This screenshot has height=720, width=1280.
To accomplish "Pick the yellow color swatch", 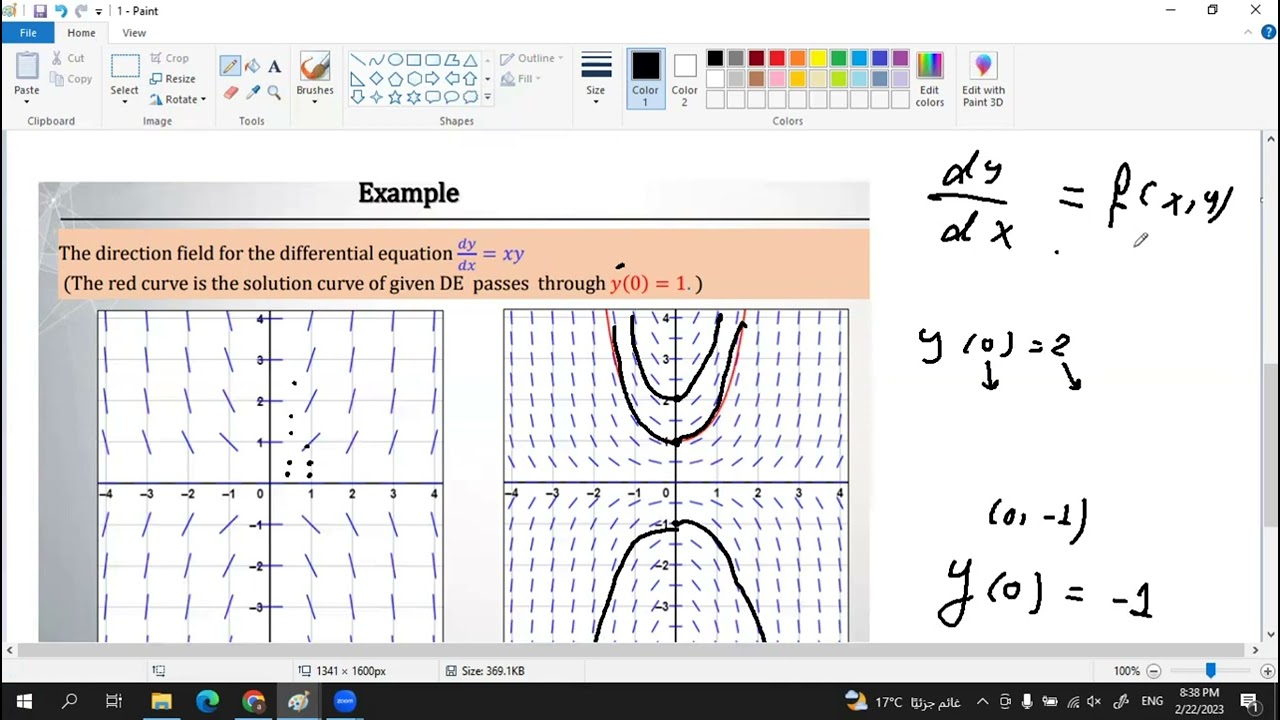I will point(818,59).
